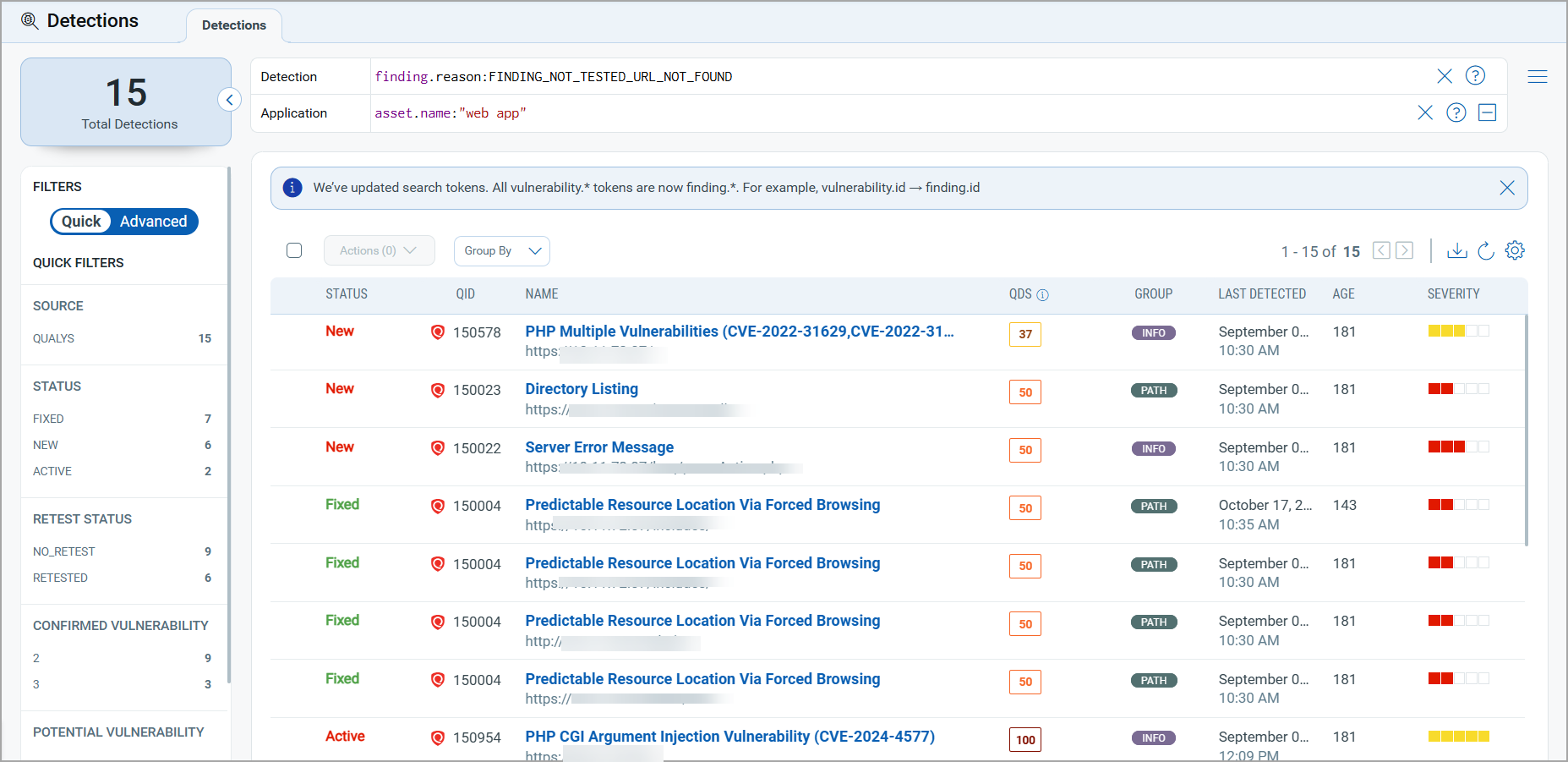Open the Directory Listing finding
1568x762 pixels.
coord(582,388)
